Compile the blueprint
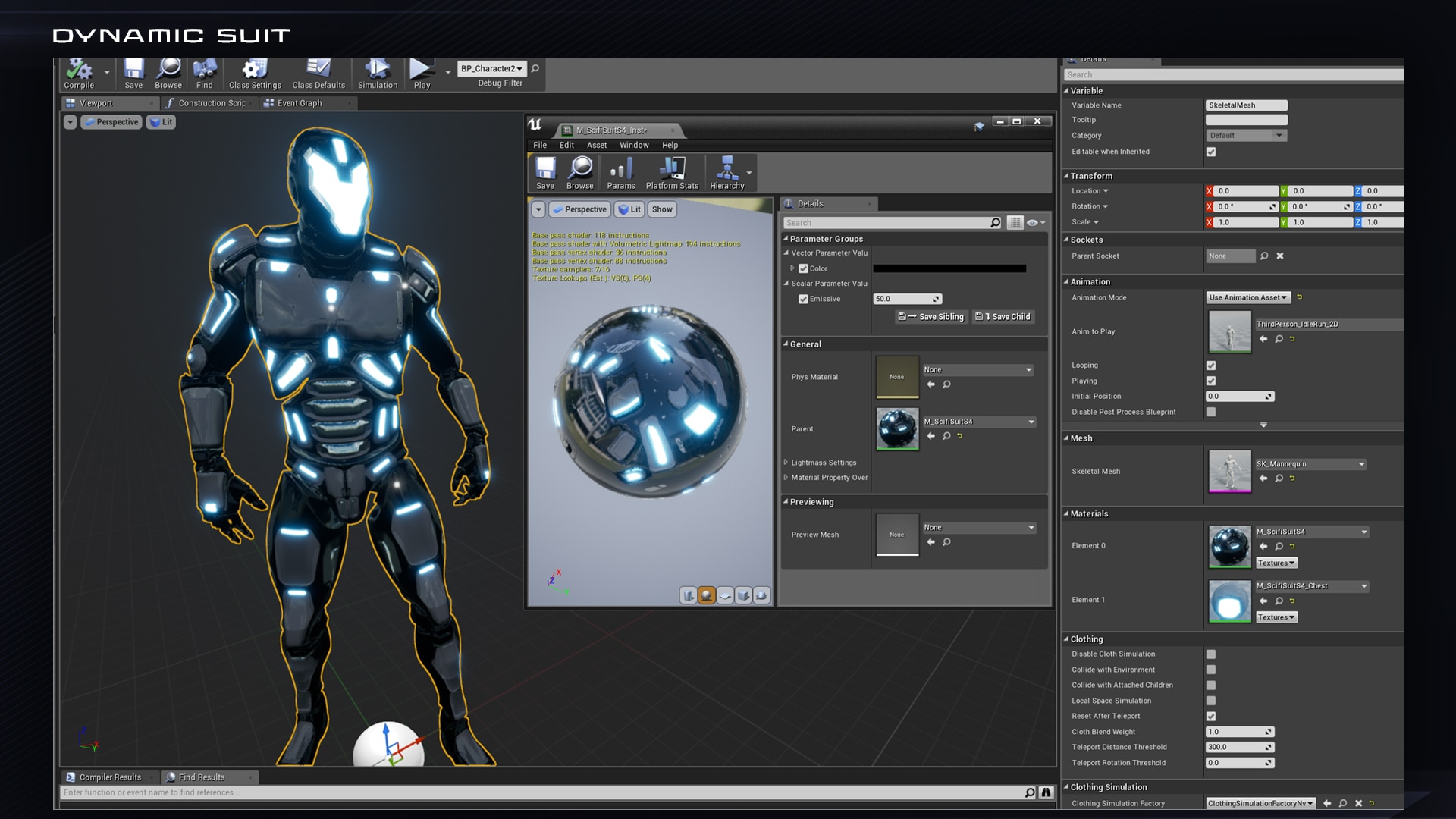 [x=77, y=74]
